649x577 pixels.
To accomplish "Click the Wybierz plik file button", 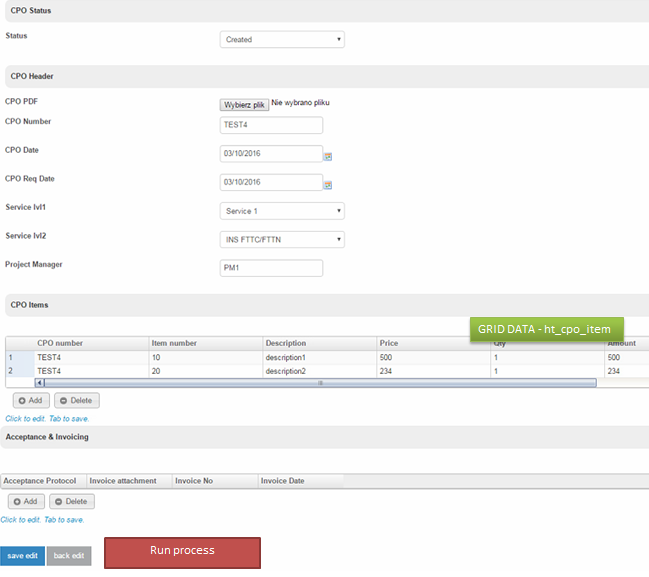I will pyautogui.click(x=244, y=104).
